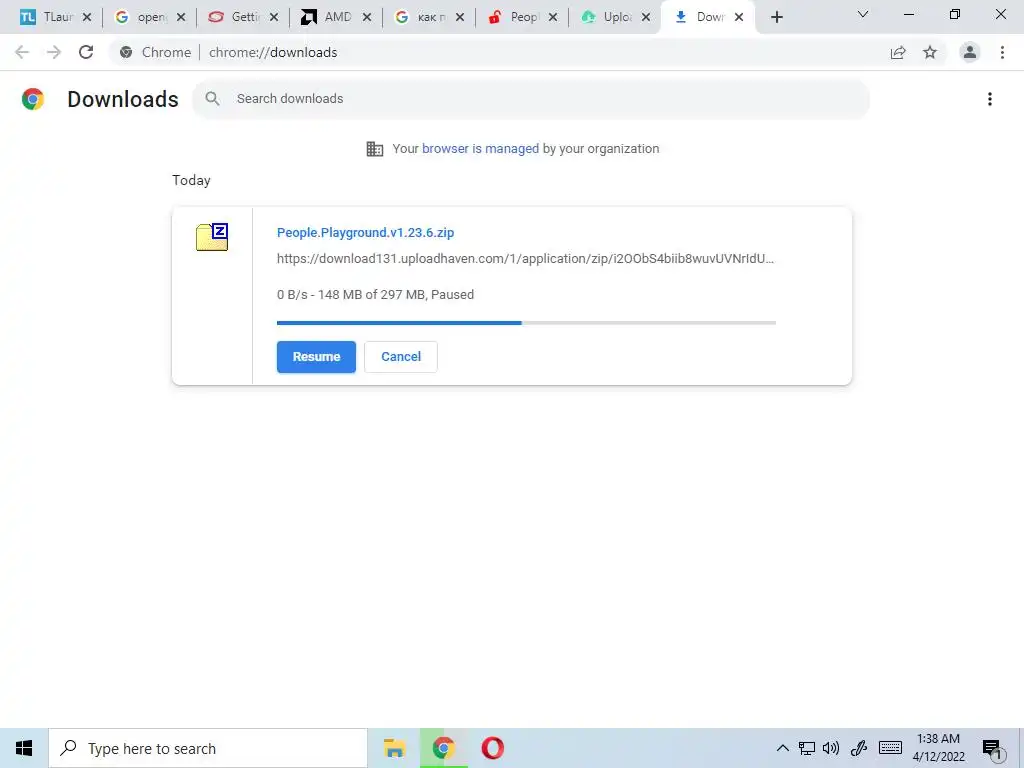Open the People.Playground.v1.23.6.zip file link
This screenshot has width=1024, height=768.
(x=365, y=232)
